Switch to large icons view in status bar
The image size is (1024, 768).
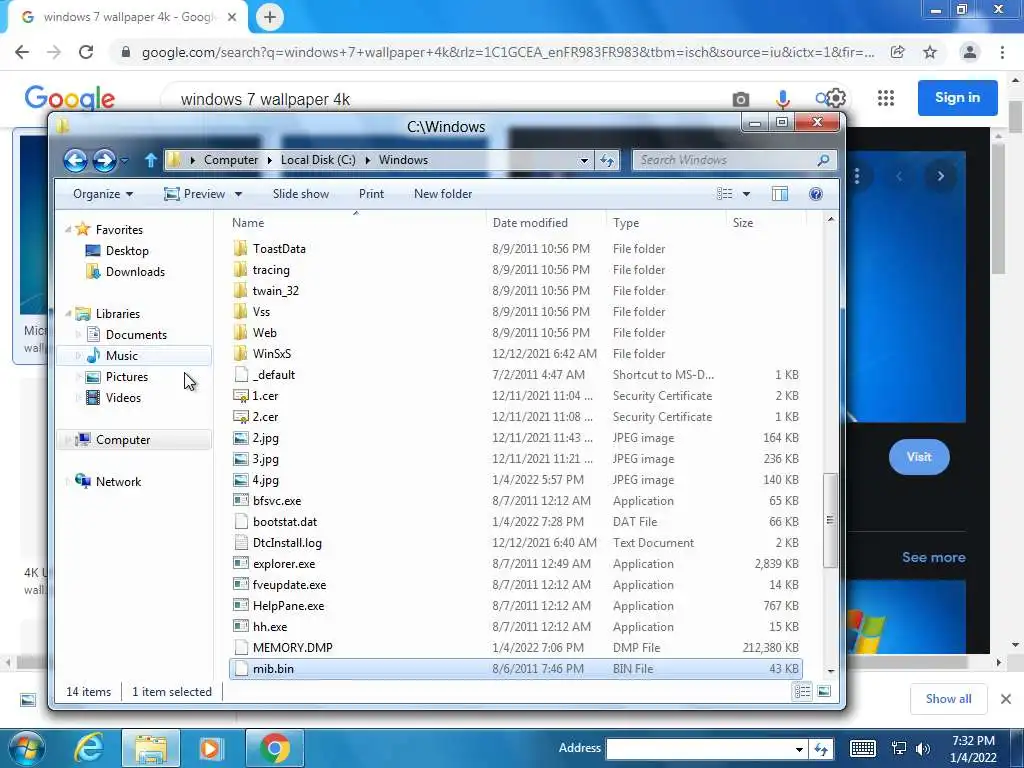coord(824,692)
